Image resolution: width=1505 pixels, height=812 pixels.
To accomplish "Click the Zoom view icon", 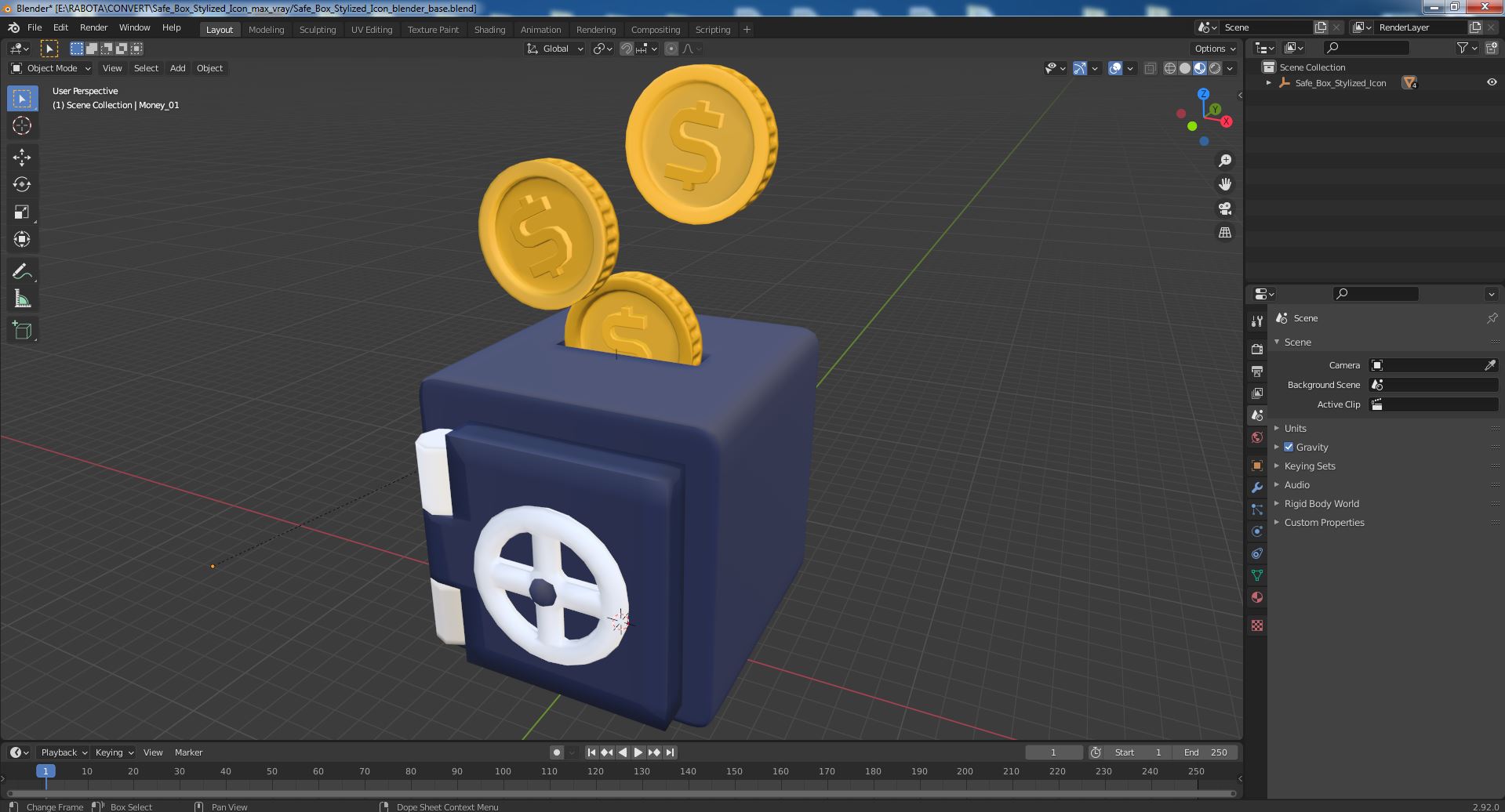I will pyautogui.click(x=1224, y=161).
